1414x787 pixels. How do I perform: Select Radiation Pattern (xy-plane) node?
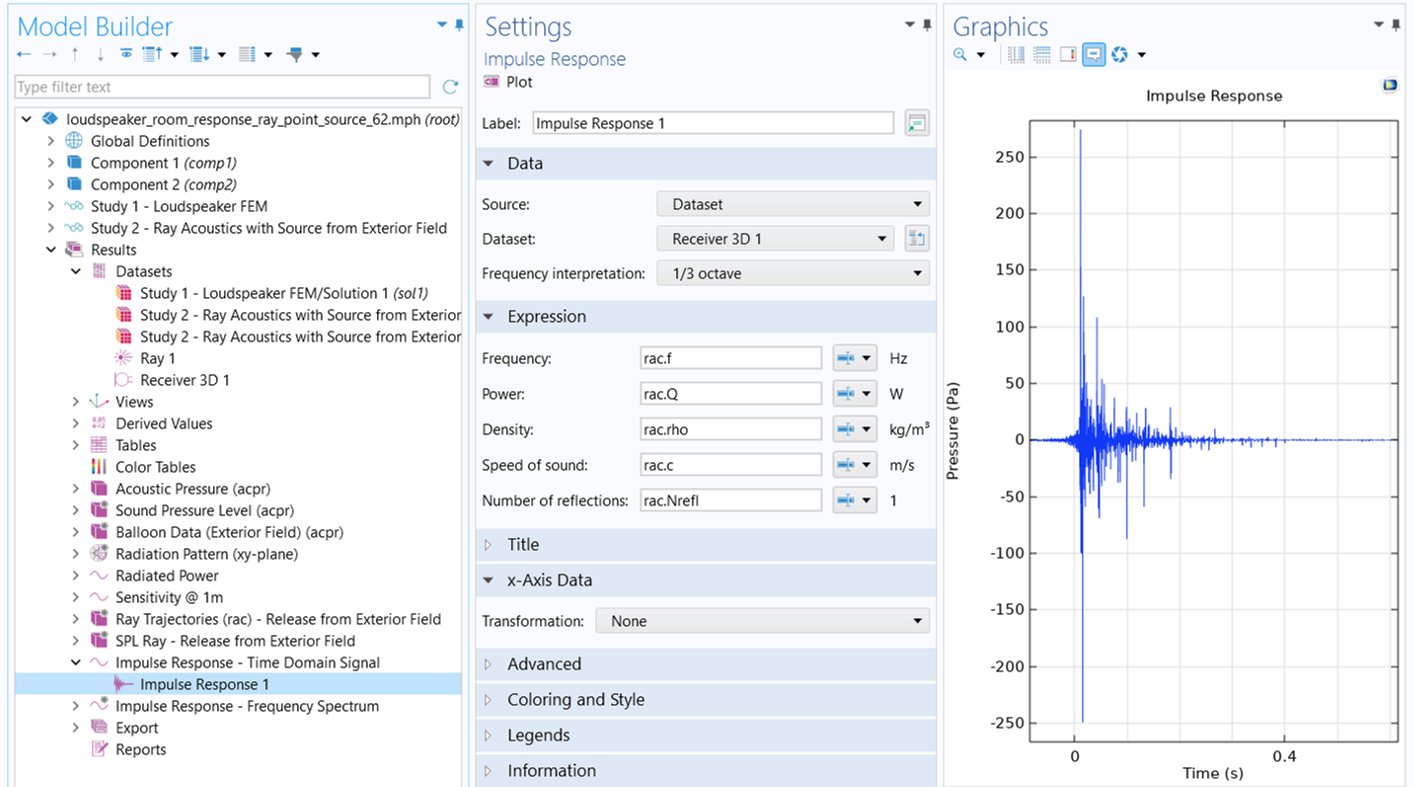(206, 554)
